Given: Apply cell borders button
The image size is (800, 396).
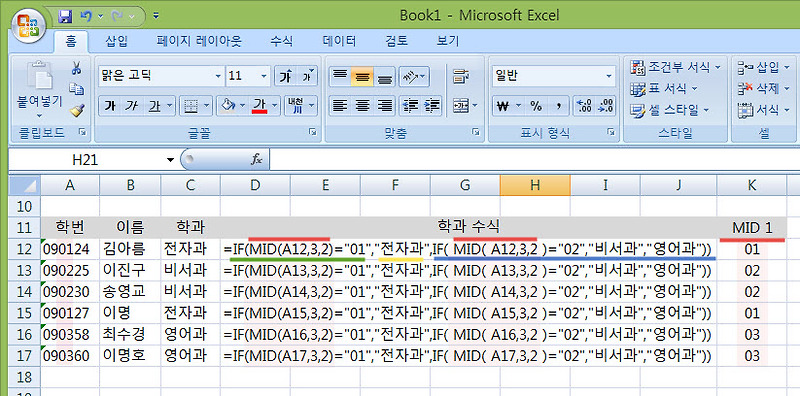Looking at the screenshot, I should (x=191, y=106).
